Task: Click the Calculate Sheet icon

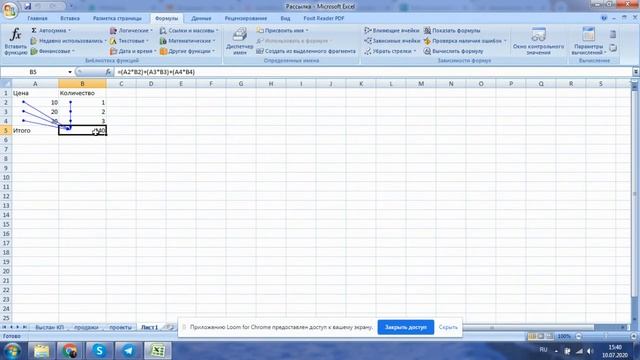Action: coord(613,48)
